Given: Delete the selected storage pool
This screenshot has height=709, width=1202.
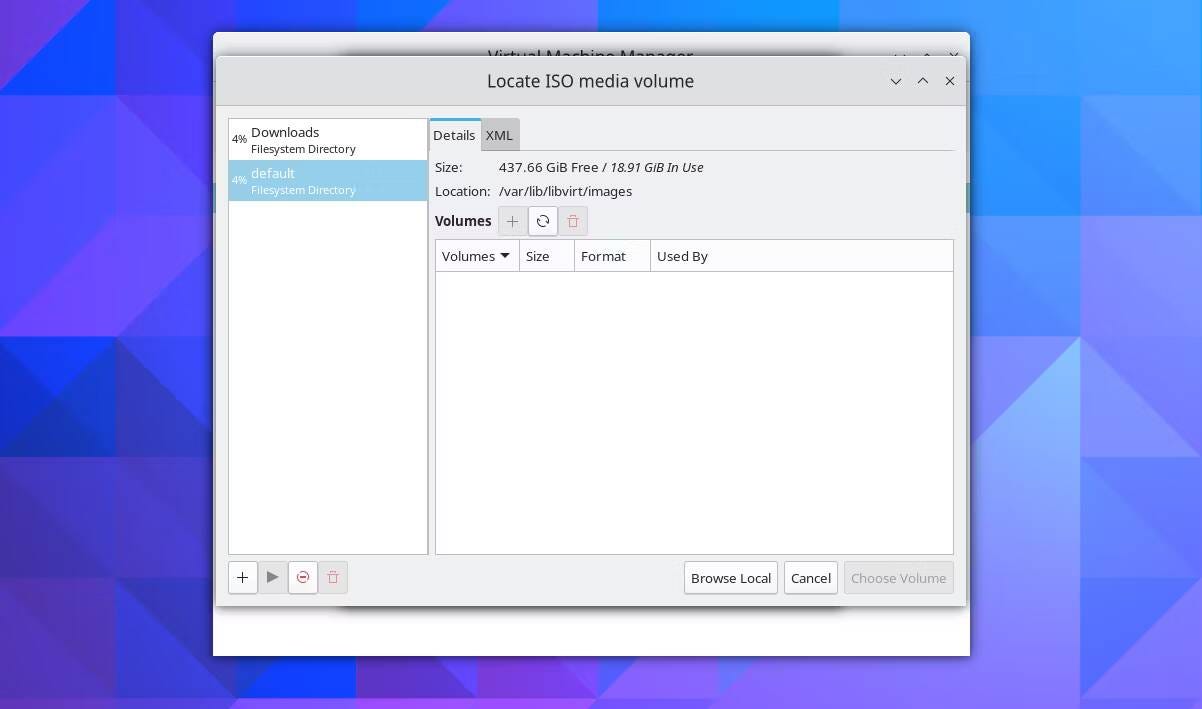Looking at the screenshot, I should pos(332,577).
